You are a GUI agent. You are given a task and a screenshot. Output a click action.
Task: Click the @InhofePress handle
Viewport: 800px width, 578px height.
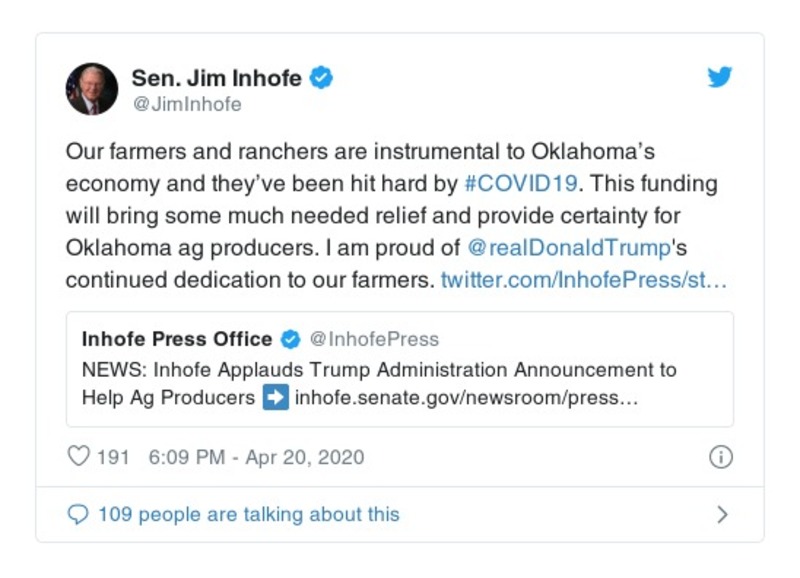(374, 339)
